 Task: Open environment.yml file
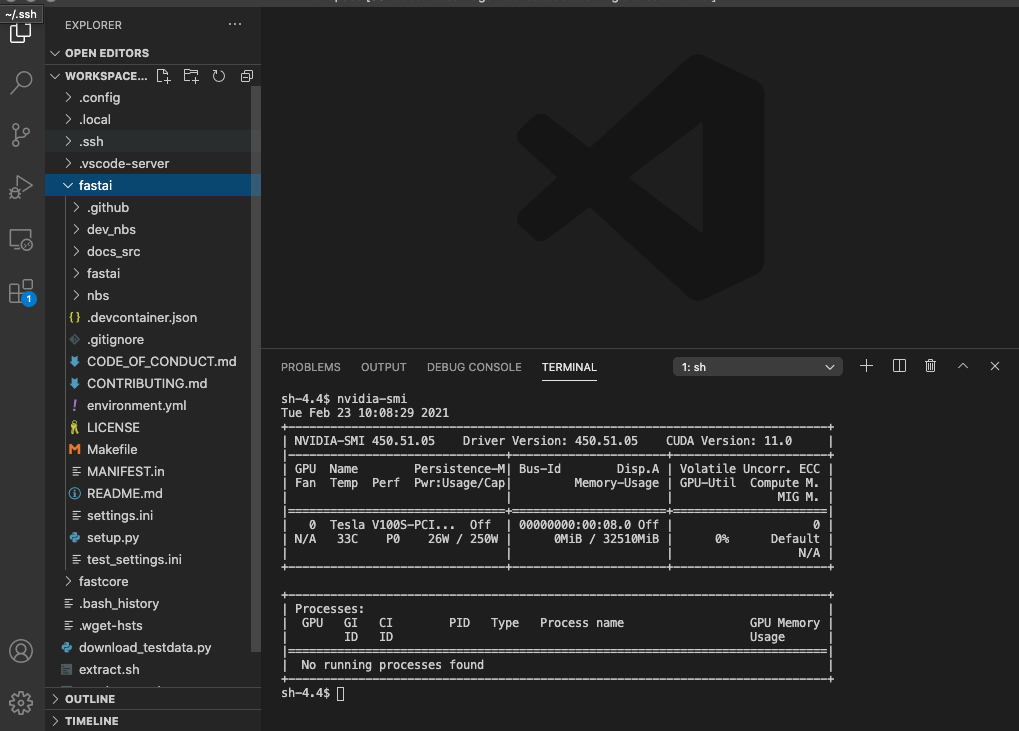153,405
